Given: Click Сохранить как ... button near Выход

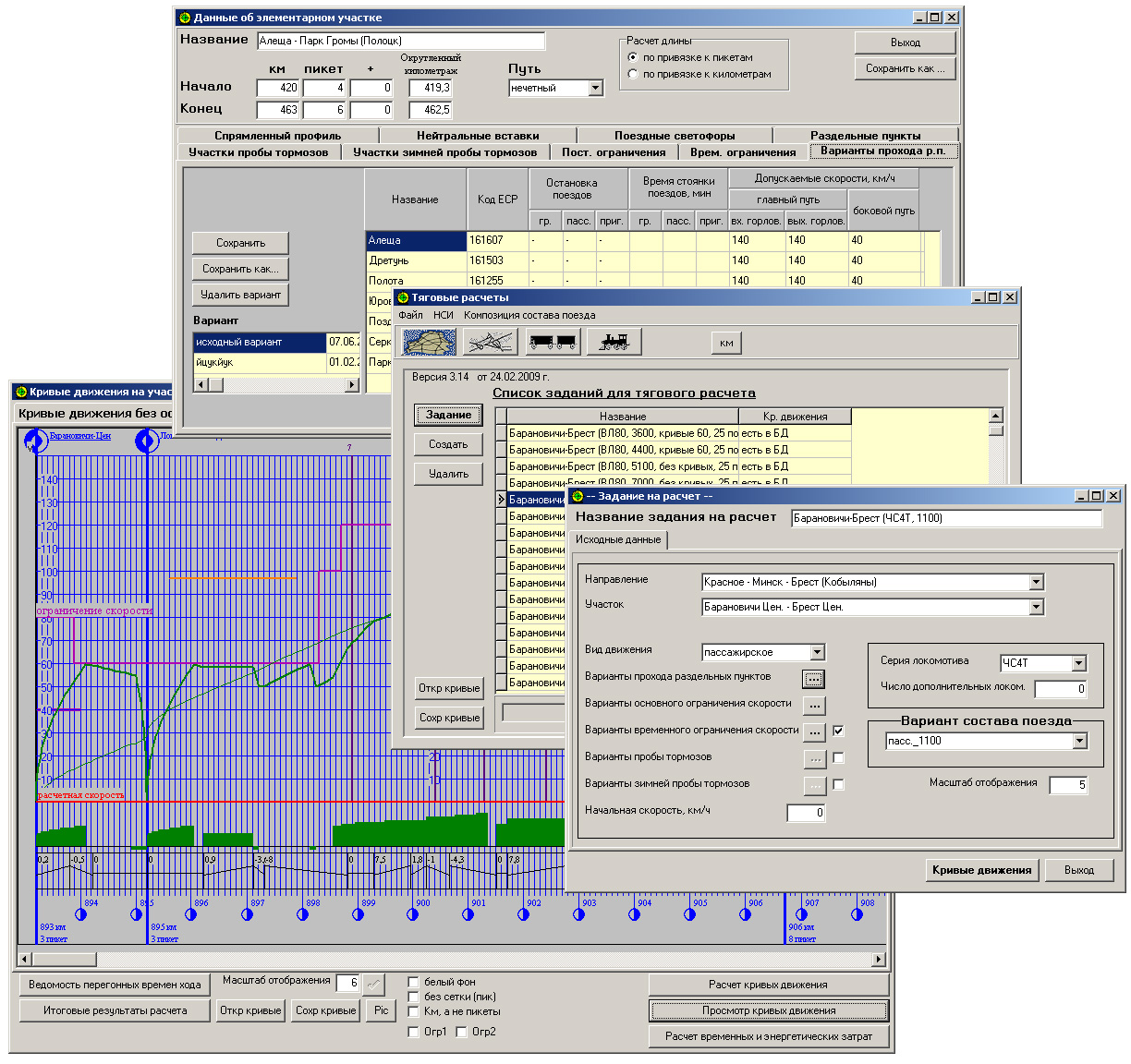Looking at the screenshot, I should (905, 68).
